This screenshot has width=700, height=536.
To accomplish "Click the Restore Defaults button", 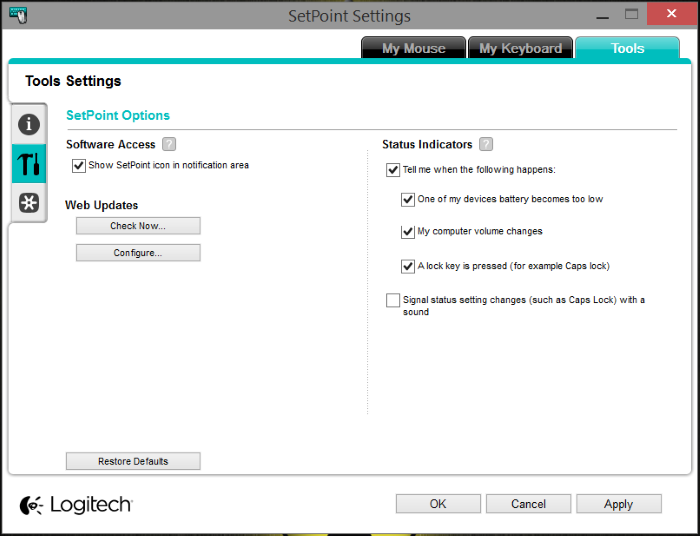I will coord(133,461).
